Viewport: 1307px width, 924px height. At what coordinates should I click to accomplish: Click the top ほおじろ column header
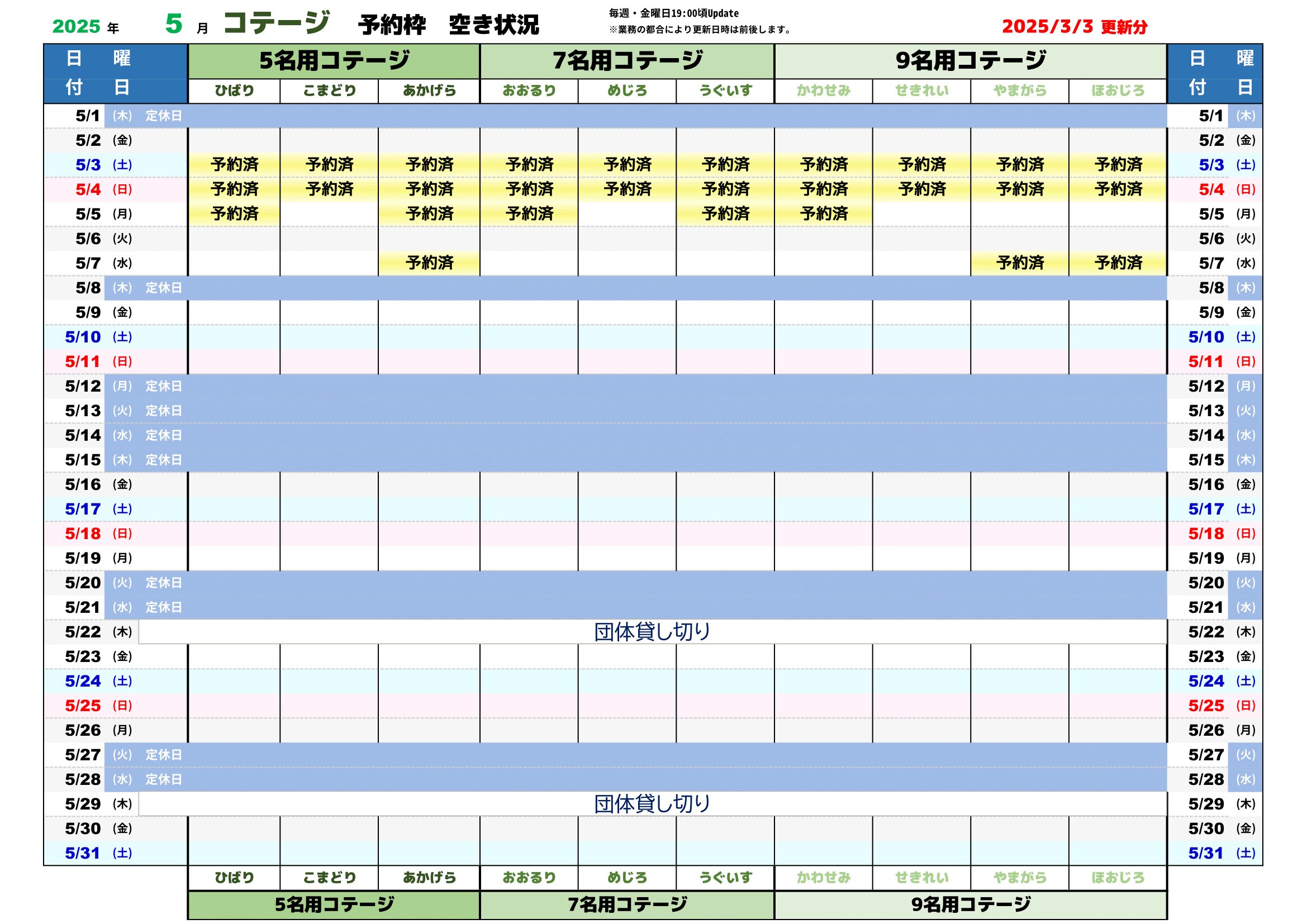coord(1118,91)
